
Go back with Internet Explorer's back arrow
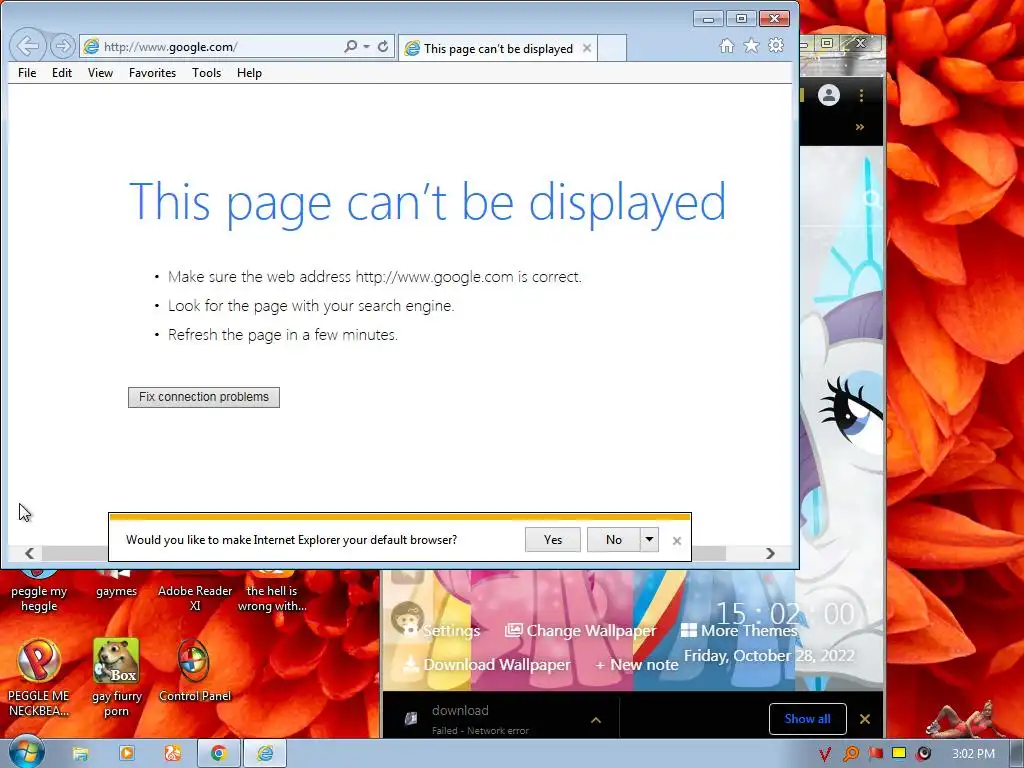tap(27, 46)
